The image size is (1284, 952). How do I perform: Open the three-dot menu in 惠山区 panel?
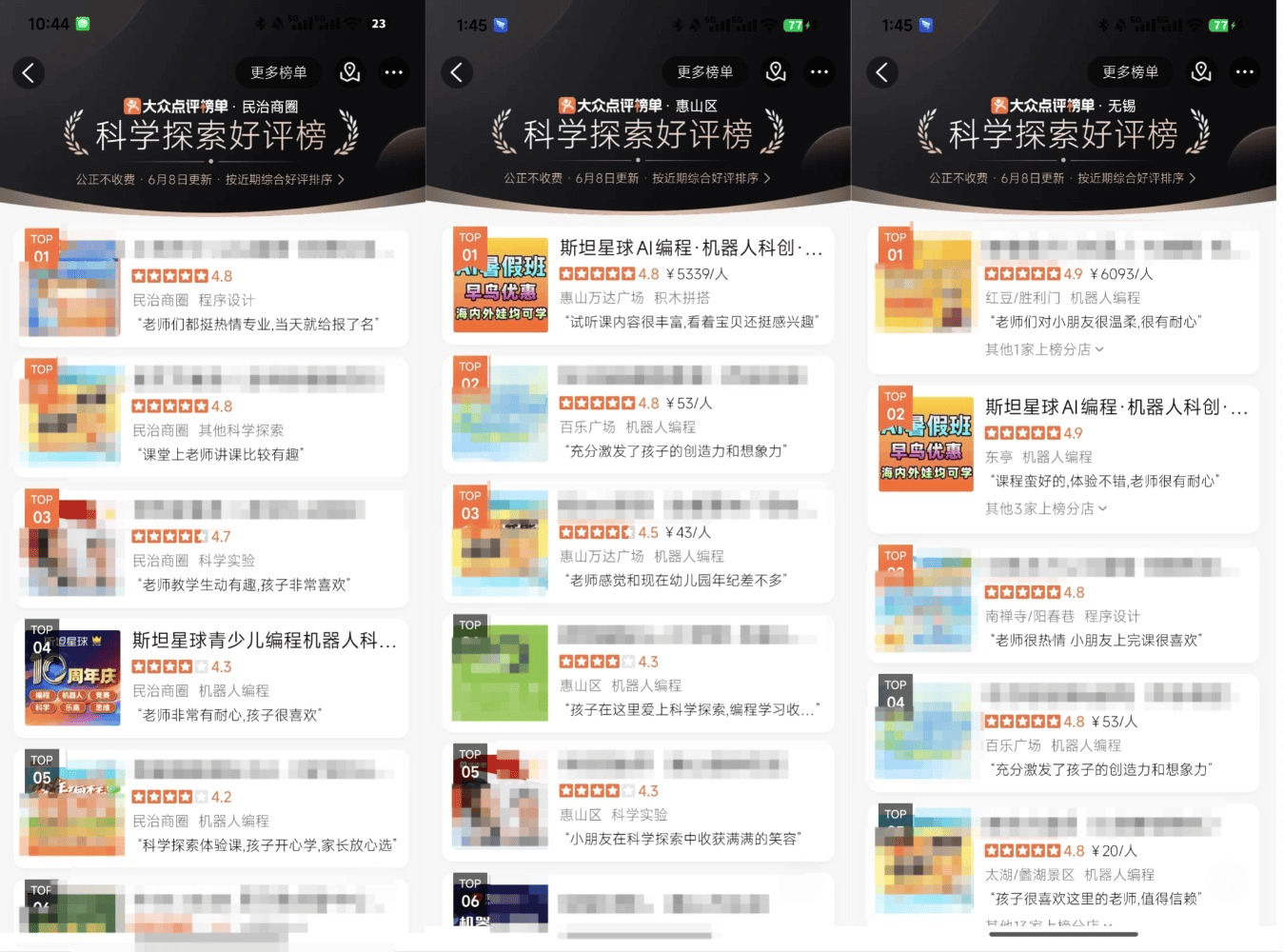[820, 72]
